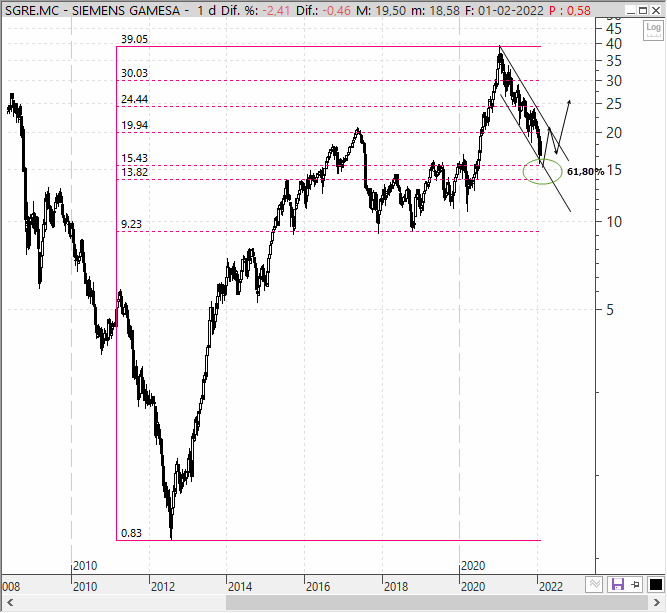
Task: Maximize the SGRE.MC chart window
Action: pyautogui.click(x=643, y=10)
